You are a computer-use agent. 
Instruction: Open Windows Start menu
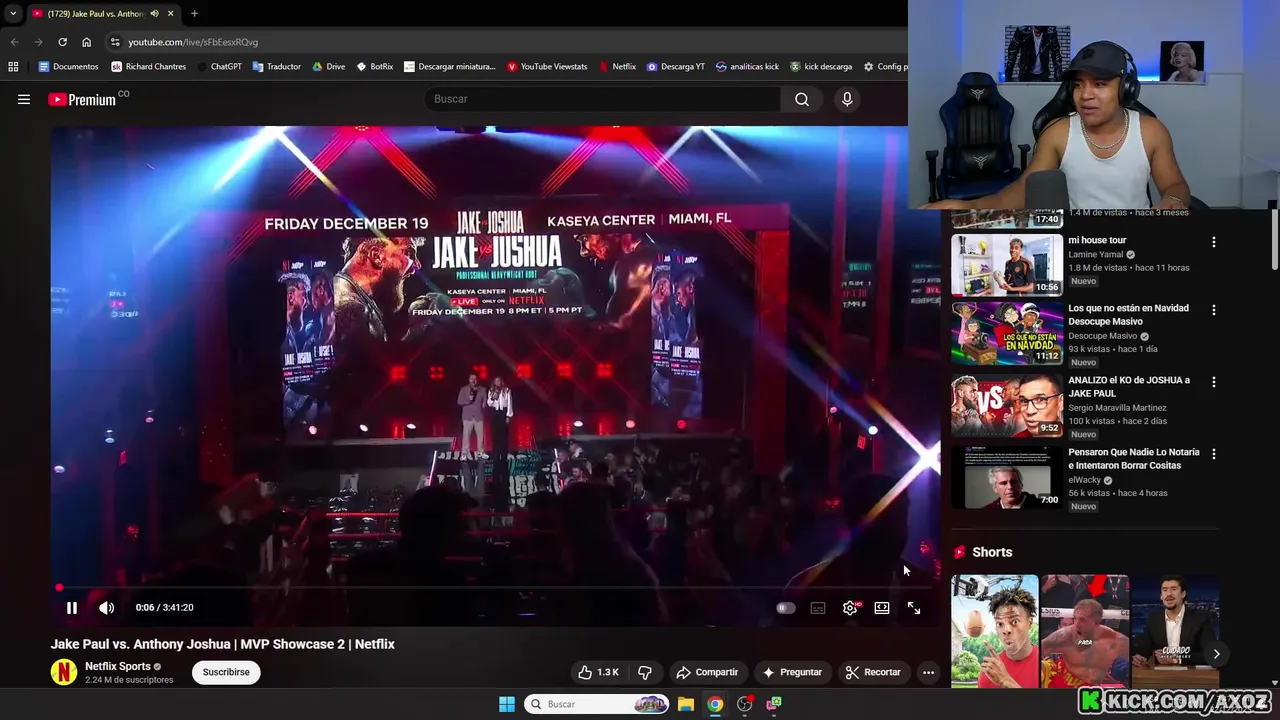[507, 704]
